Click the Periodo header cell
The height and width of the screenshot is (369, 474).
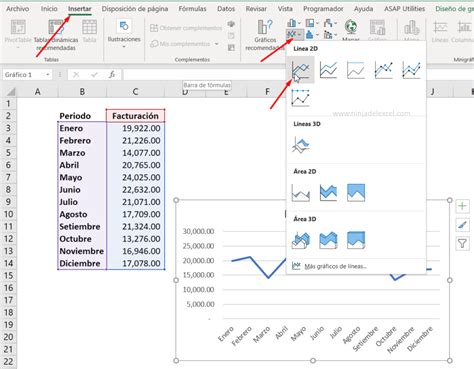click(82, 116)
